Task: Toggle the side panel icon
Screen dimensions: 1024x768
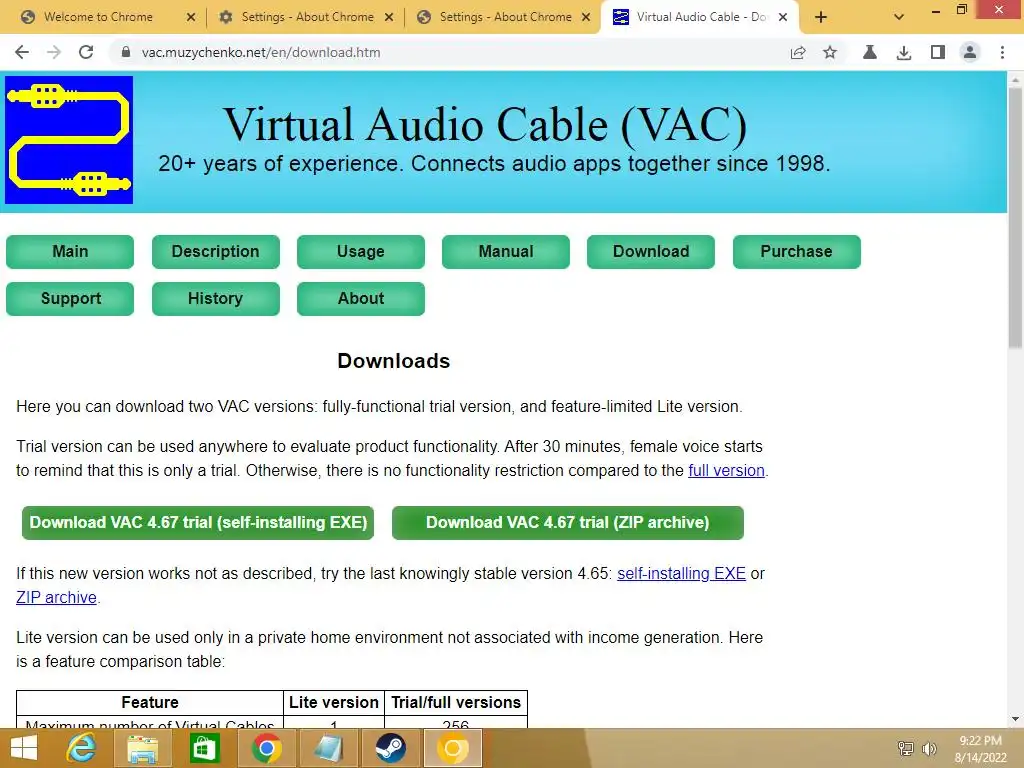Action: [x=938, y=52]
